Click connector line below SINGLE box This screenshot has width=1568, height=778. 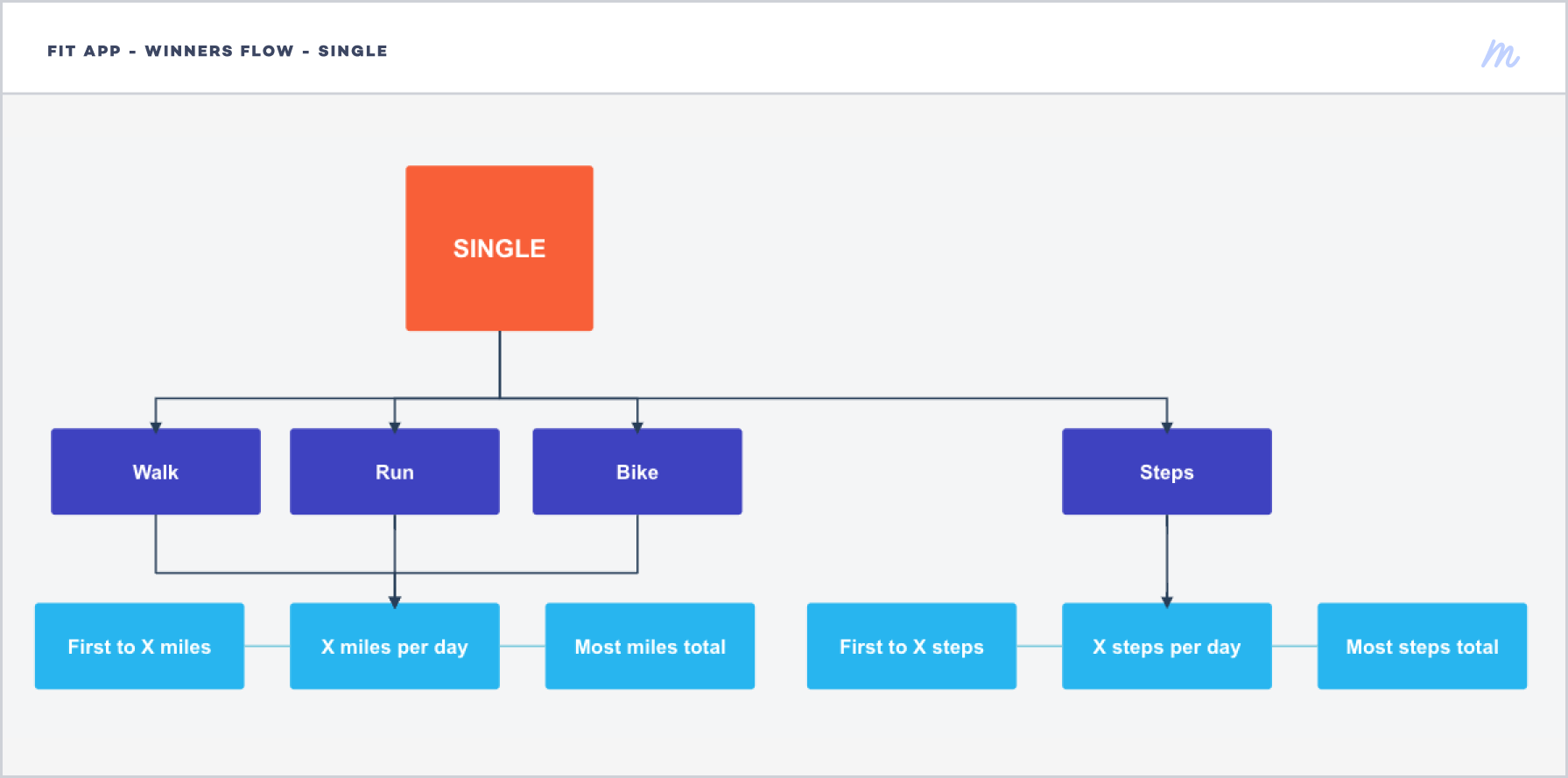500,364
